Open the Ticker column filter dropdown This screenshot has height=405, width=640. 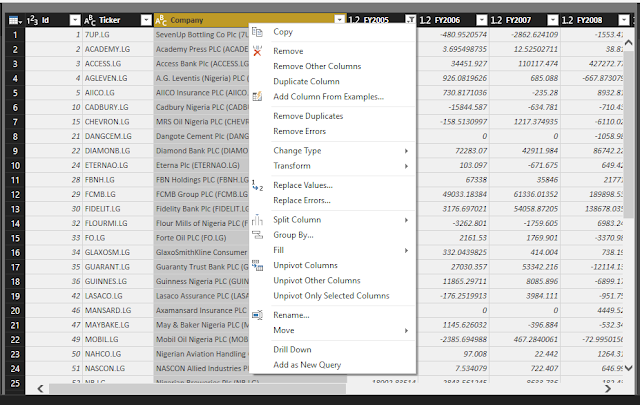pyautogui.click(x=146, y=20)
